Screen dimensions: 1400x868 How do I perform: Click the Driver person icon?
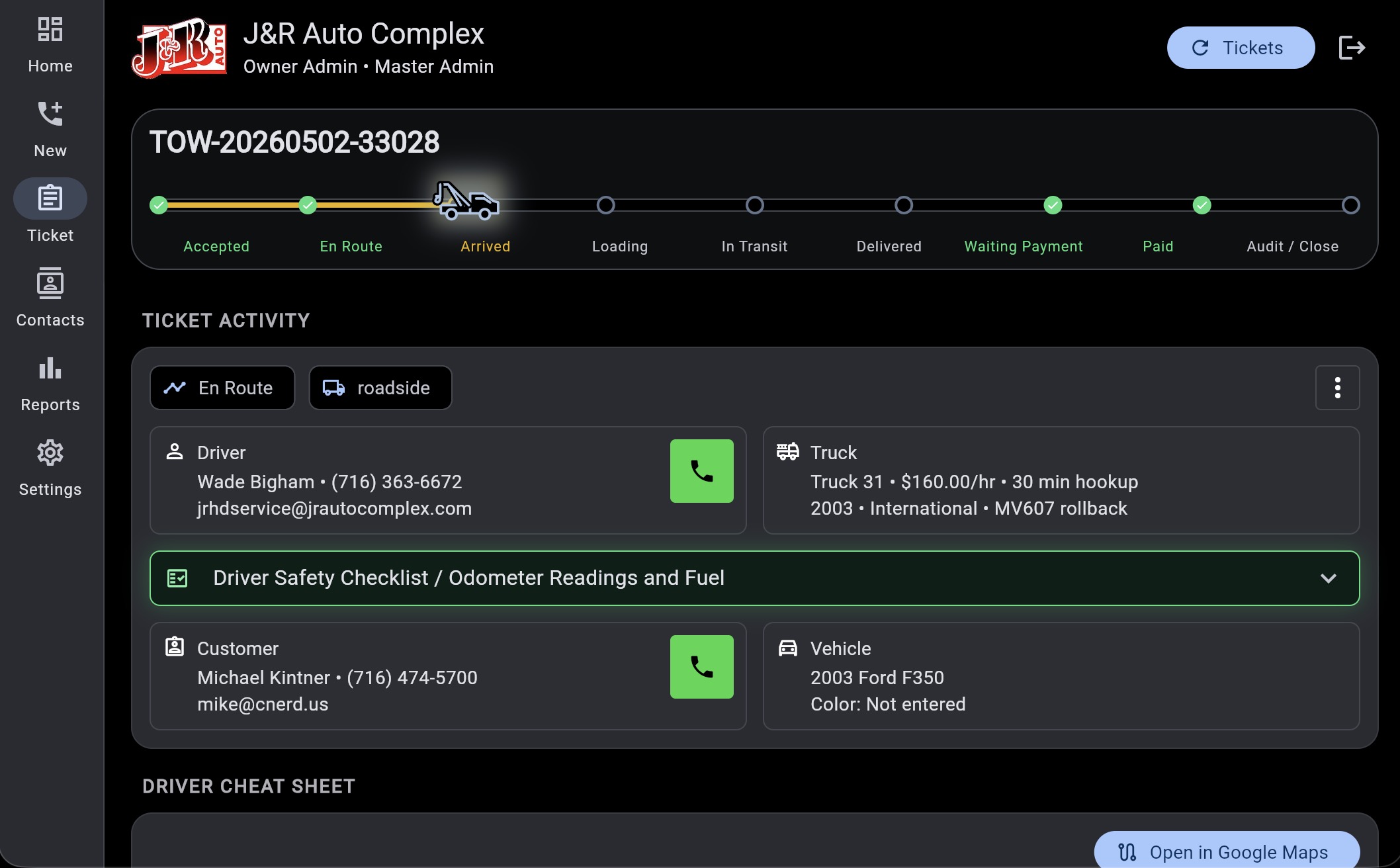(175, 452)
